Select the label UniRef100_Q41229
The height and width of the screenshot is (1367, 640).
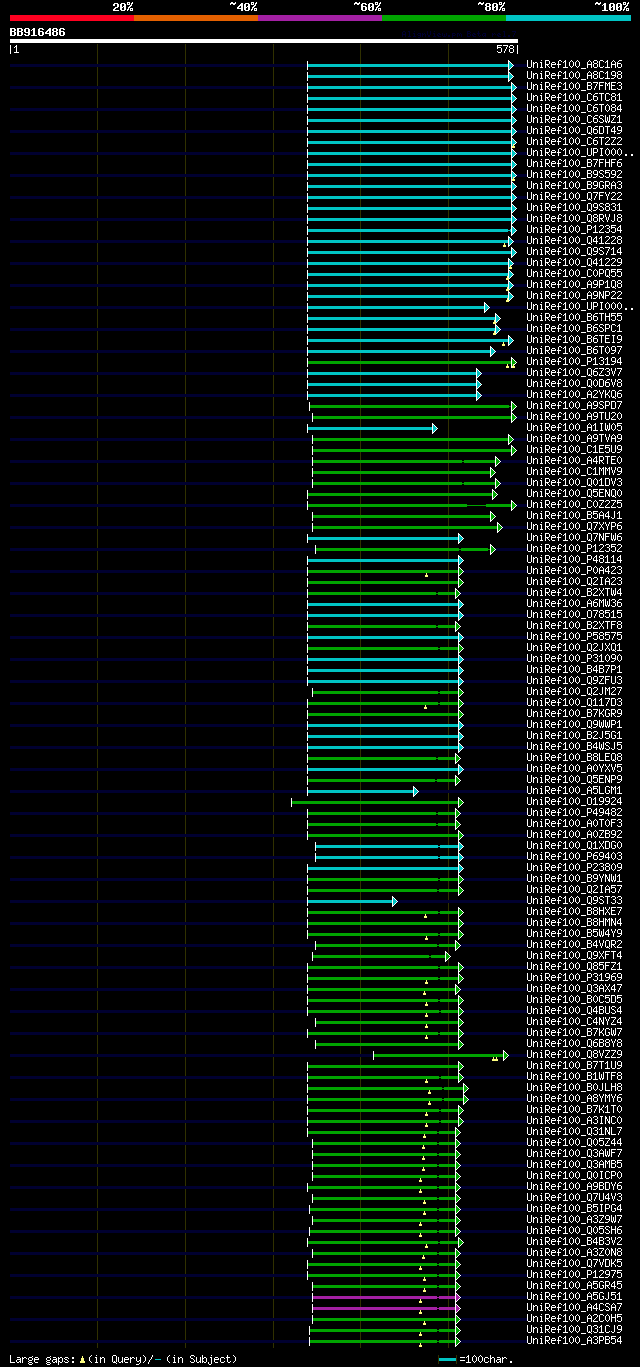click(x=574, y=262)
